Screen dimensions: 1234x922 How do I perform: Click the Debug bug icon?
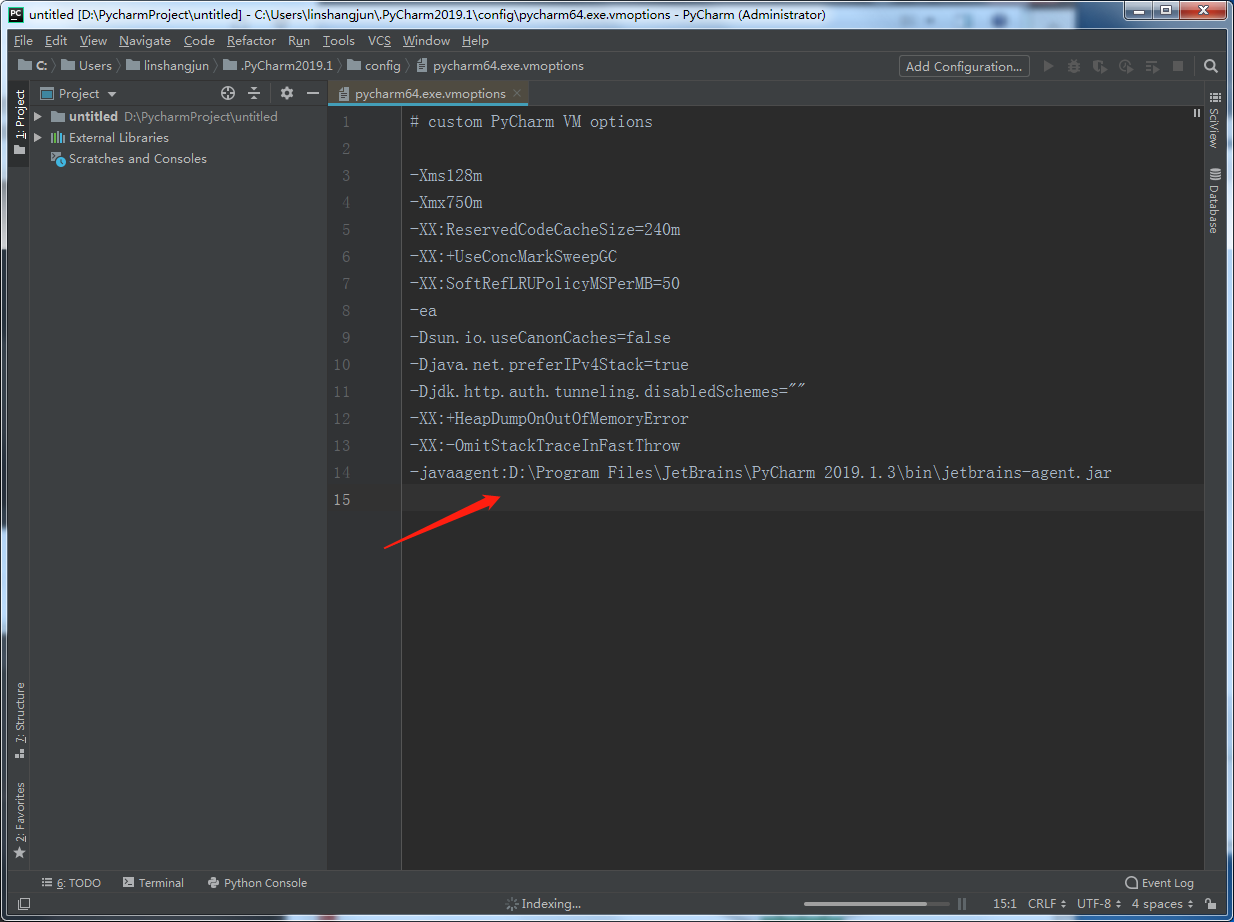click(1074, 66)
